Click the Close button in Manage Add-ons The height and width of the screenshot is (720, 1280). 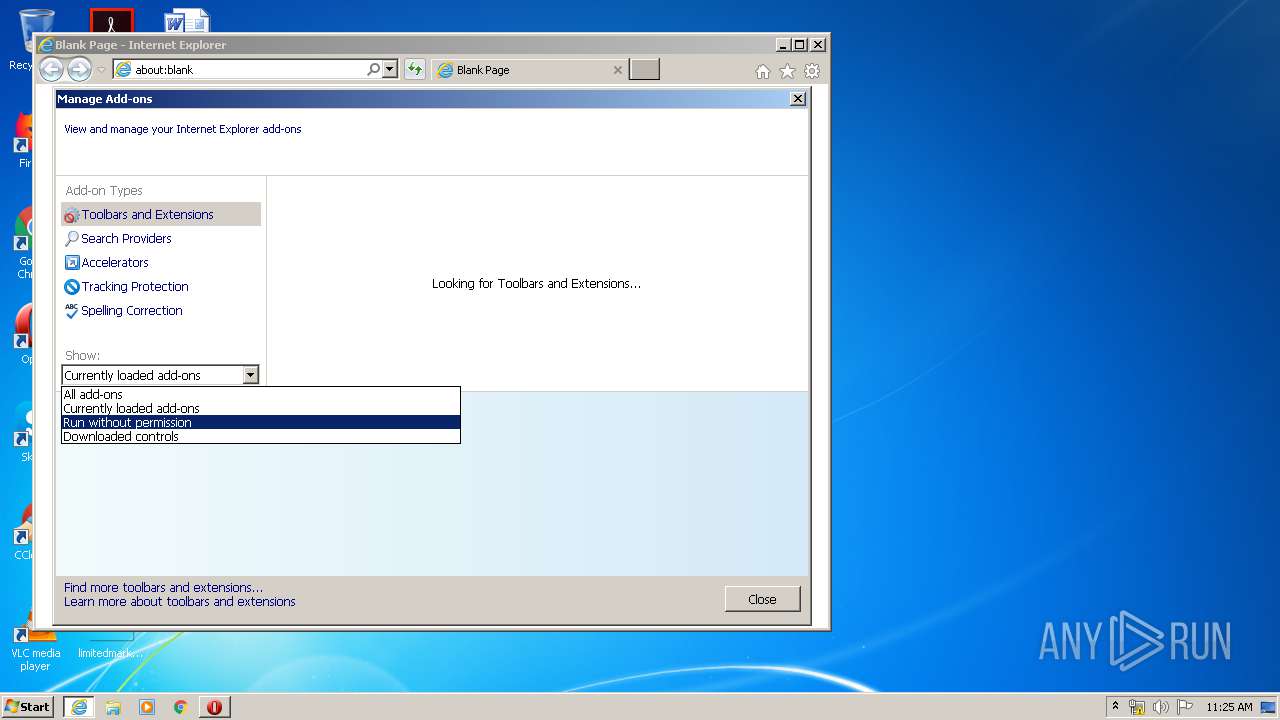[x=762, y=599]
